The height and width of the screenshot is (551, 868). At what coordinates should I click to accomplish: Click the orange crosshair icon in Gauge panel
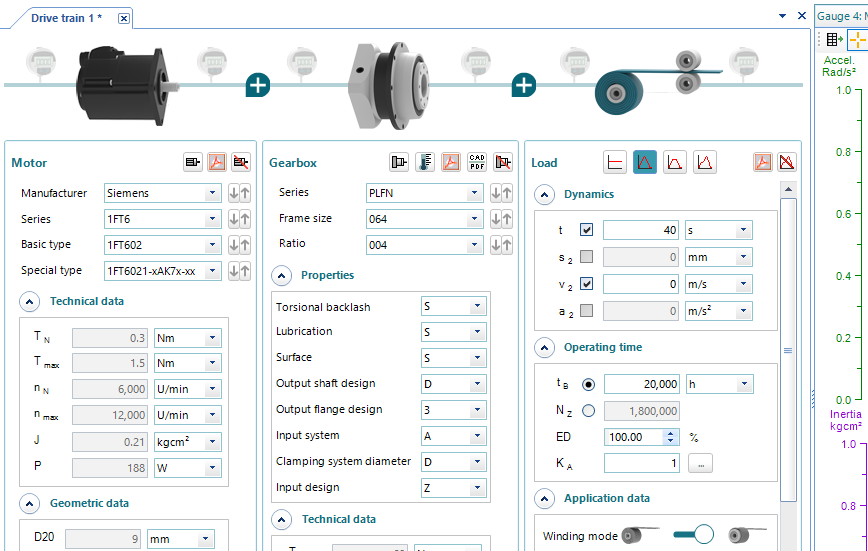[857, 40]
